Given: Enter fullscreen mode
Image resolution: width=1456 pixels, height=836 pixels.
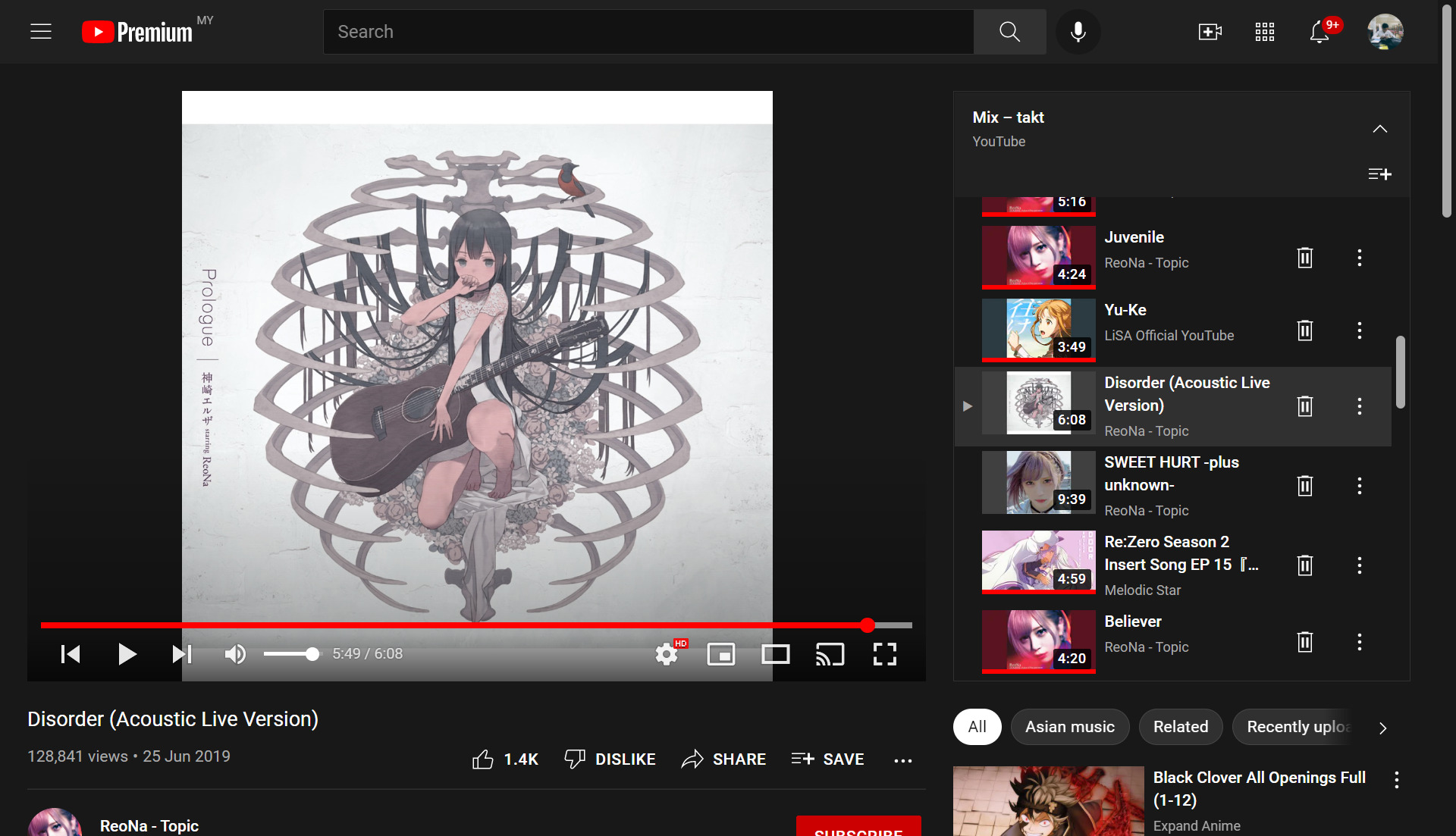Looking at the screenshot, I should pos(884,654).
